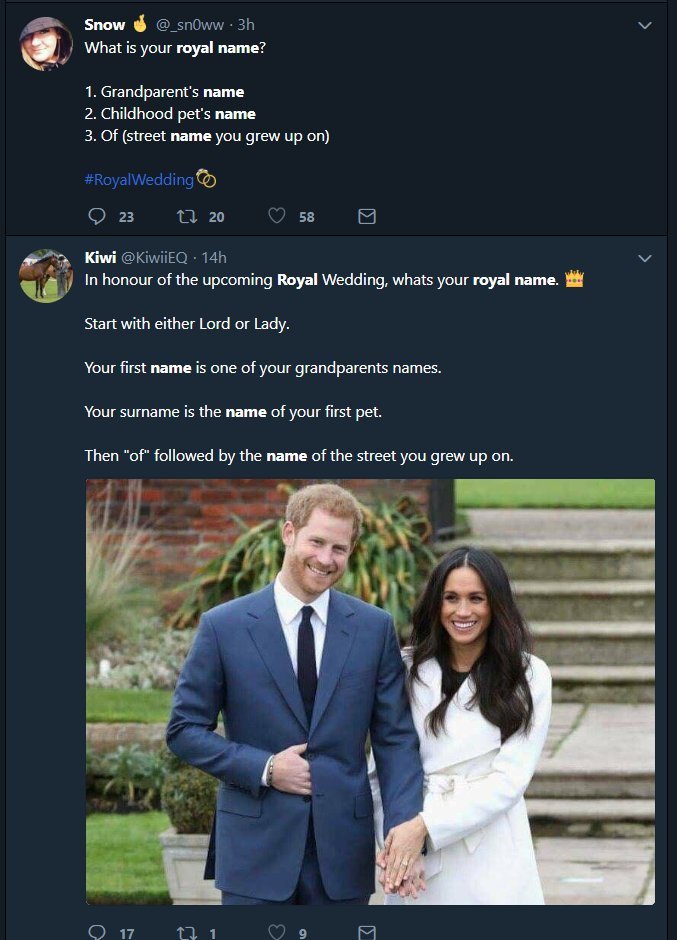Image resolution: width=677 pixels, height=940 pixels.
Task: Open the #RoyalWedding hashtag link
Action: coord(139,179)
